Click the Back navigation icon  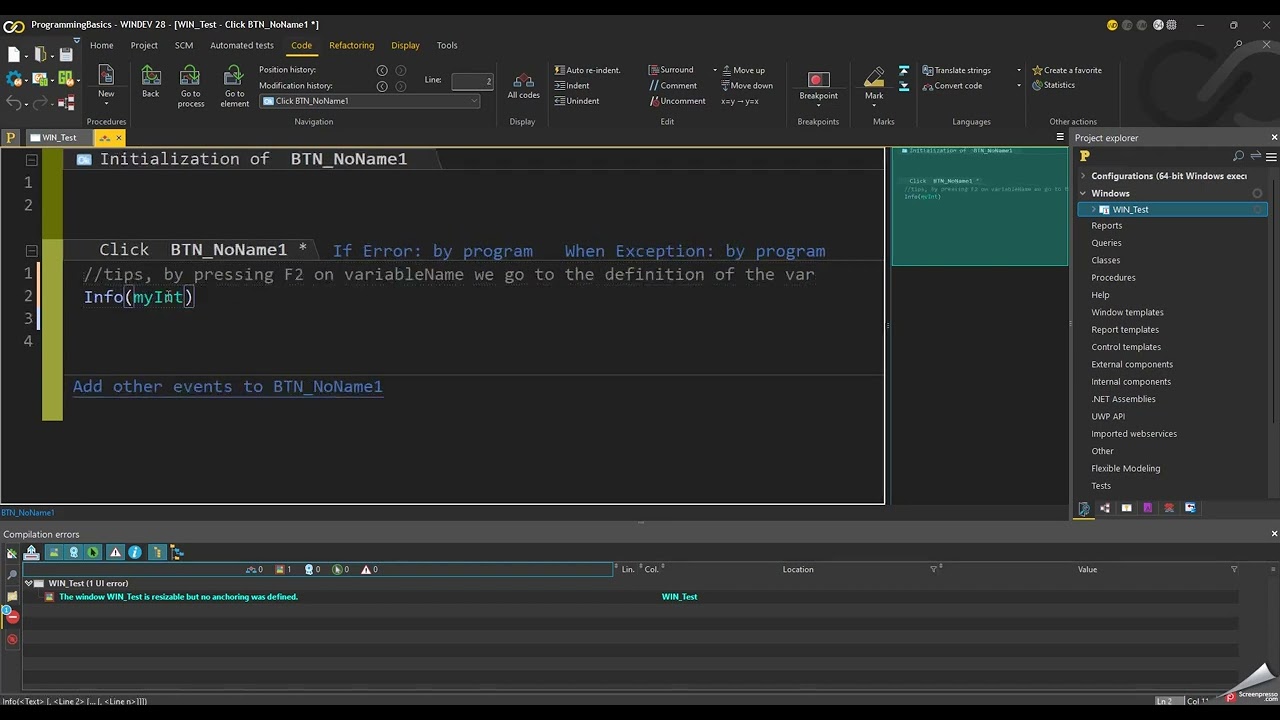pos(150,76)
